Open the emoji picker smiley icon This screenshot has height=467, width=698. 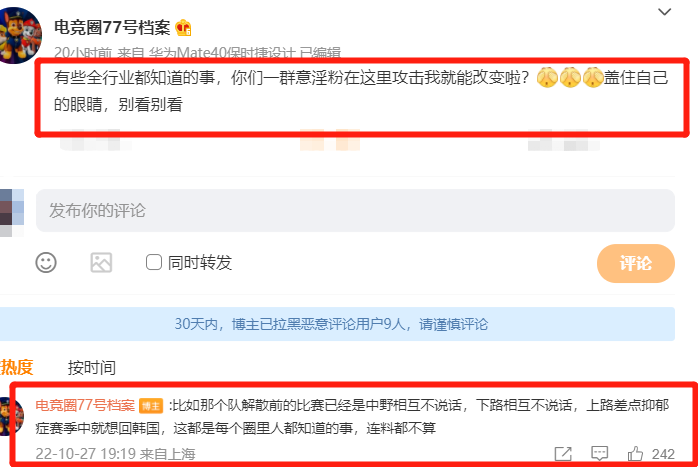point(46,263)
